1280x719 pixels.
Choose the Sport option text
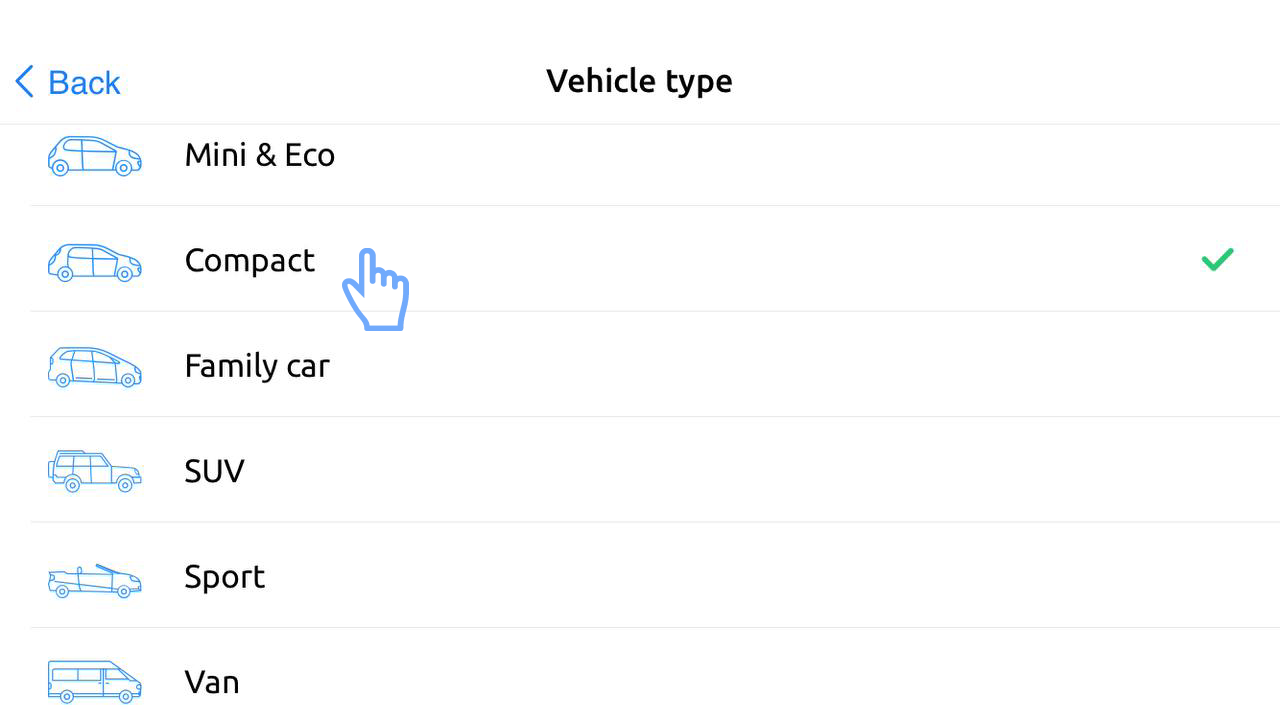point(224,577)
